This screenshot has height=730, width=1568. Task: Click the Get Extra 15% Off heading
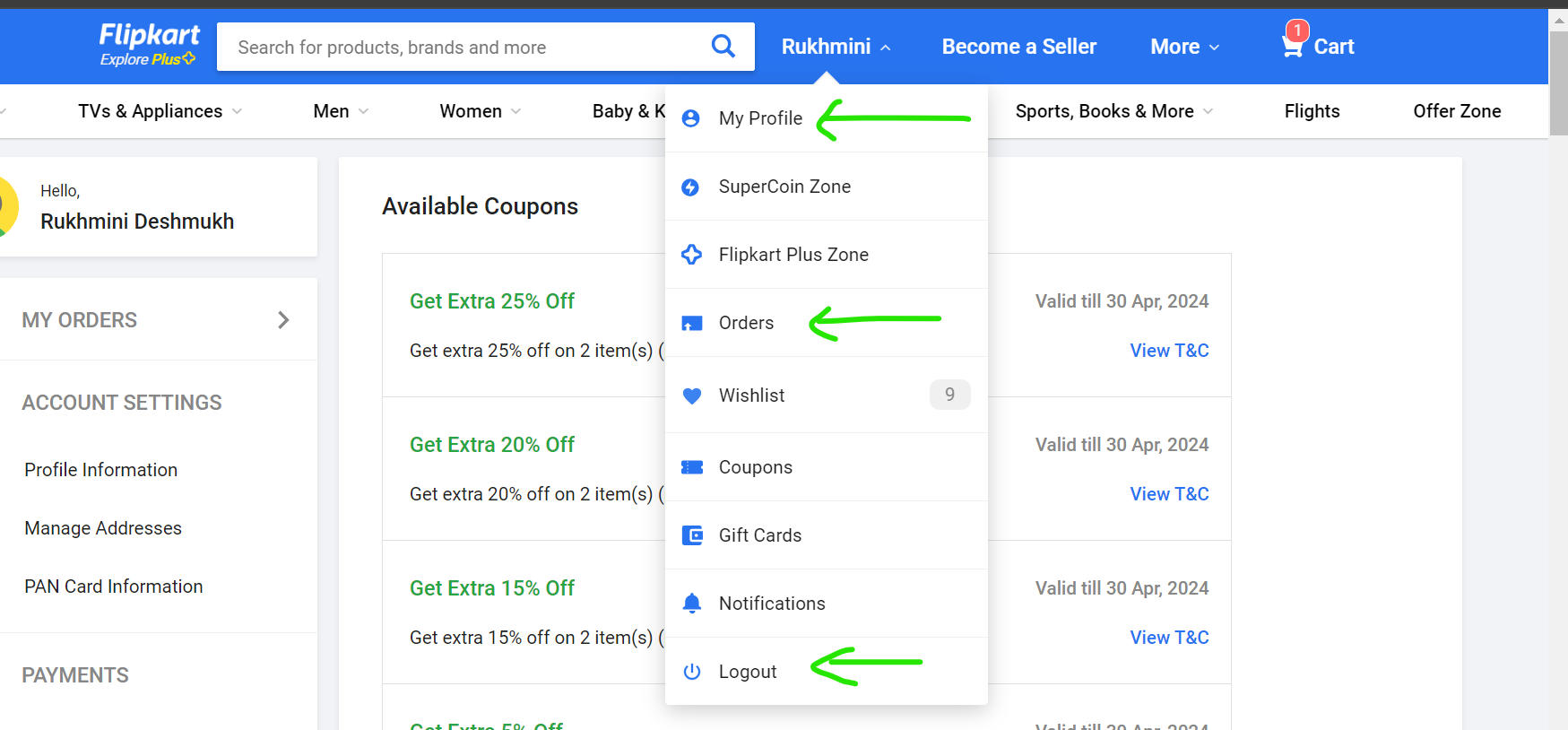(492, 588)
